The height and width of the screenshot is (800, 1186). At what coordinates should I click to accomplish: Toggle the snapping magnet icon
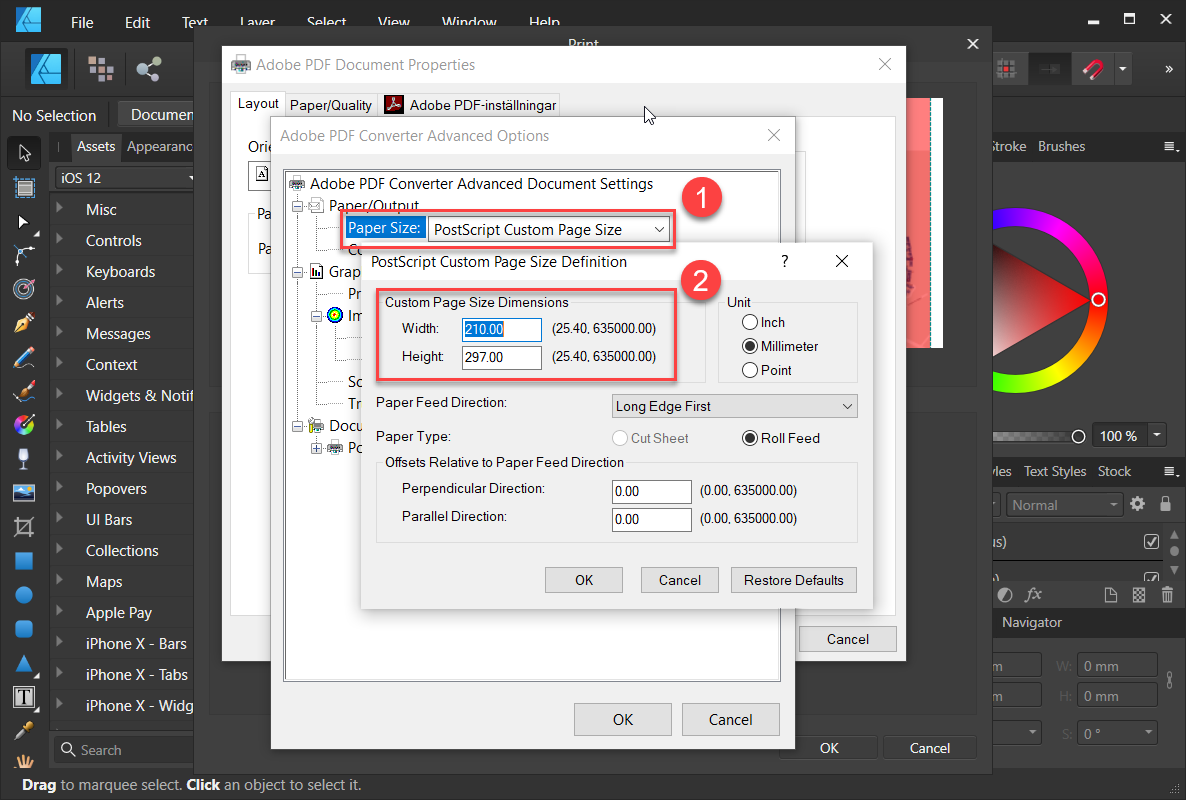click(x=1093, y=69)
